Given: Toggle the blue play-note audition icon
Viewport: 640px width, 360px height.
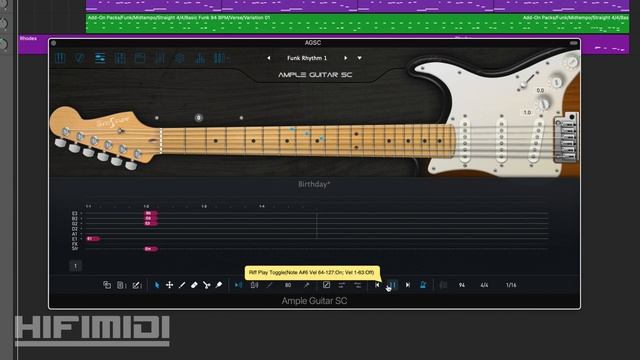Looking at the screenshot, I should (238, 285).
